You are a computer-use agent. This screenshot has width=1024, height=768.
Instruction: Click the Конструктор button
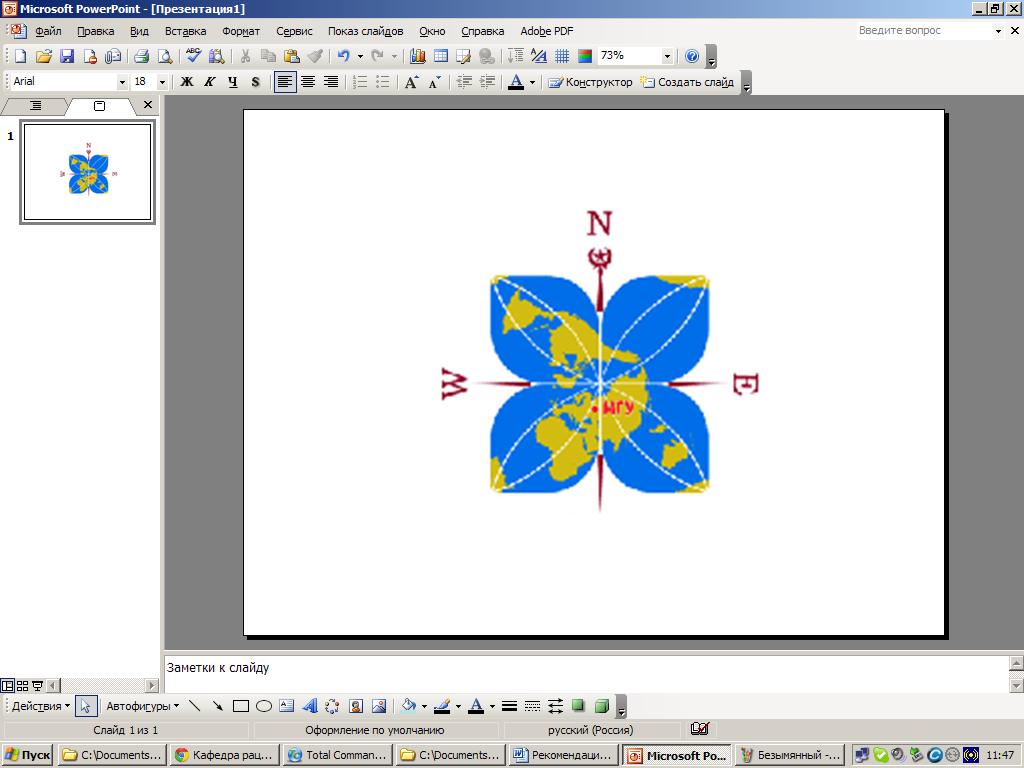(x=590, y=82)
